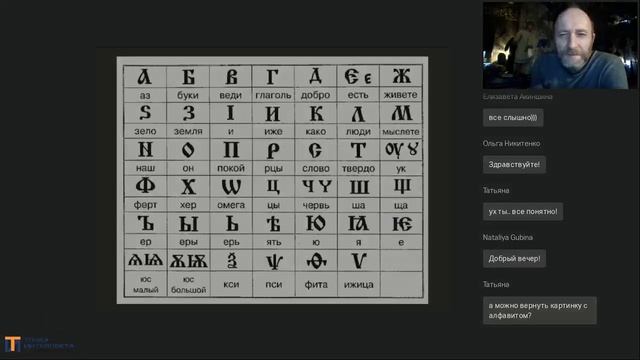Click the letter label 'како'
This screenshot has height=360, width=640.
point(316,131)
